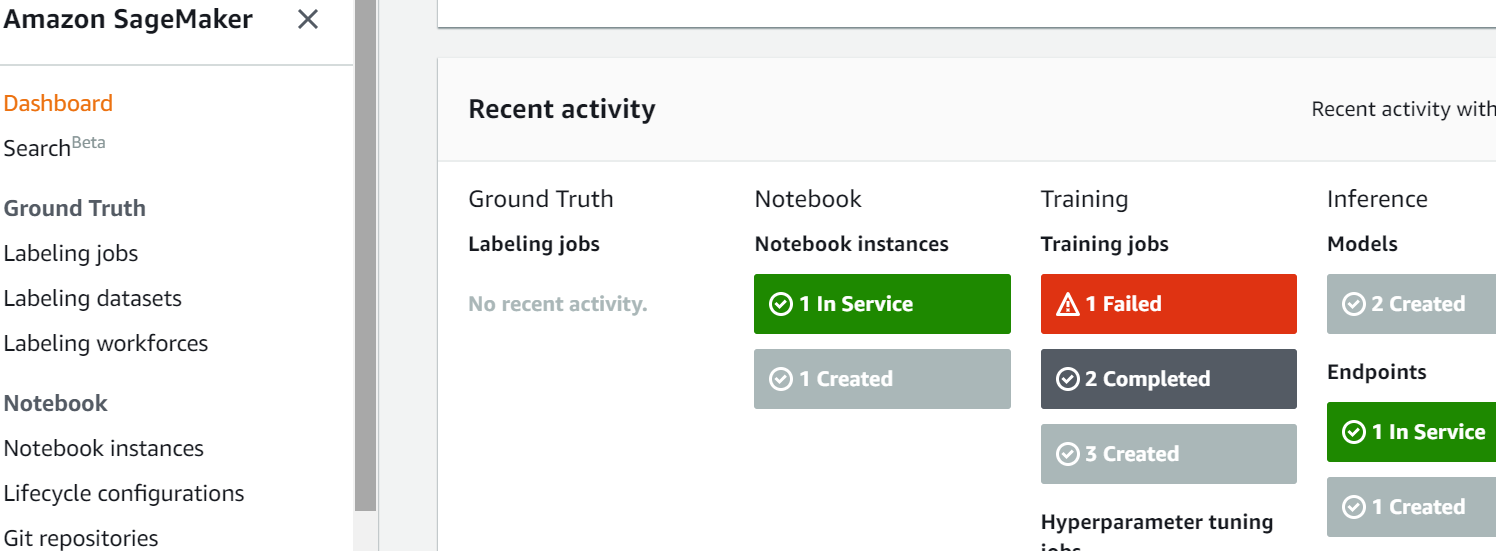View the endpoints 1 In Service status
The height and width of the screenshot is (551, 1496).
[x=1411, y=432]
